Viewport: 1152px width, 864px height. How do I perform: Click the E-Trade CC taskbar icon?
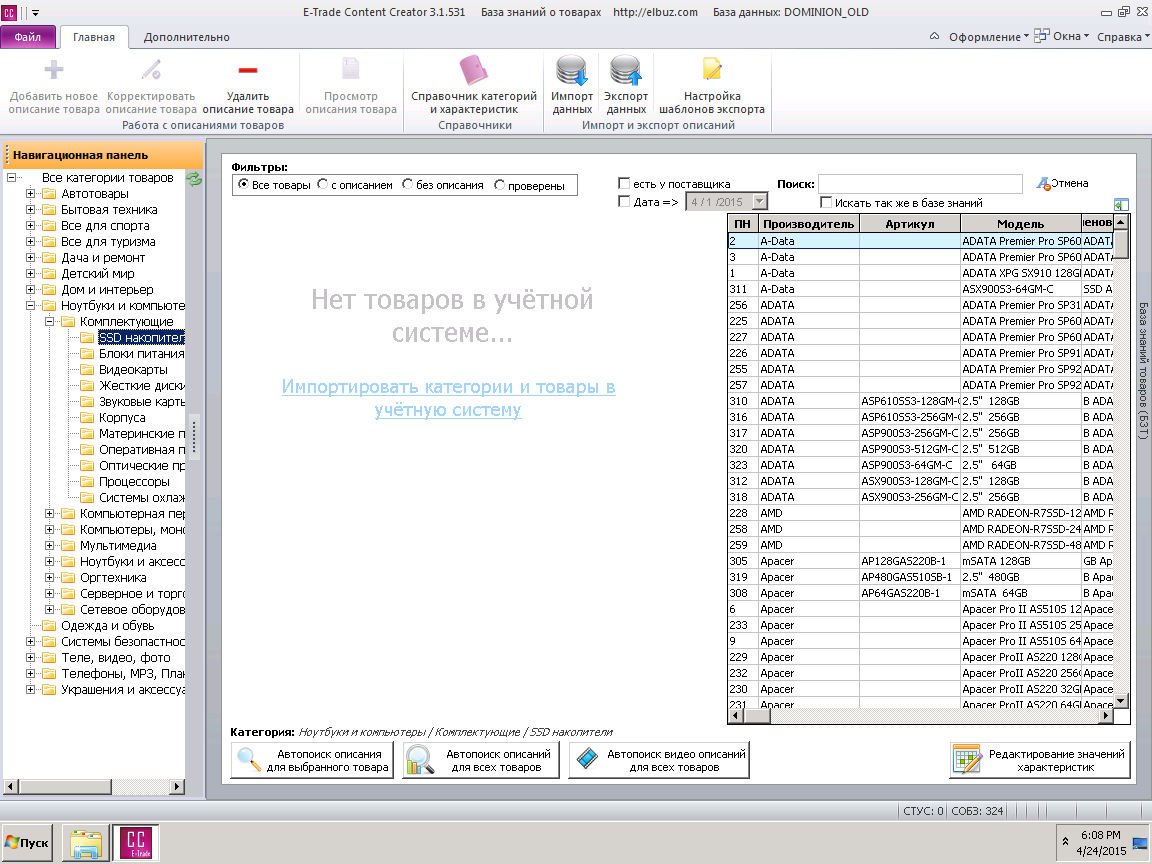(136, 843)
